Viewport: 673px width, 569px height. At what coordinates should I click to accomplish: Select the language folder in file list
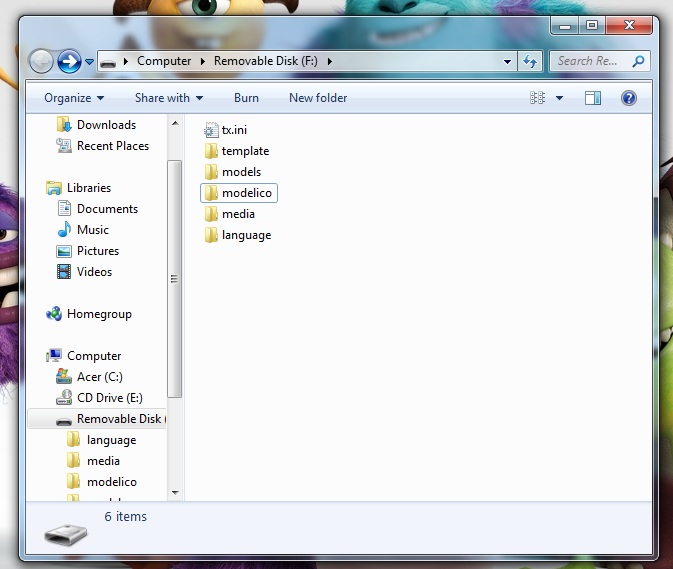click(246, 235)
